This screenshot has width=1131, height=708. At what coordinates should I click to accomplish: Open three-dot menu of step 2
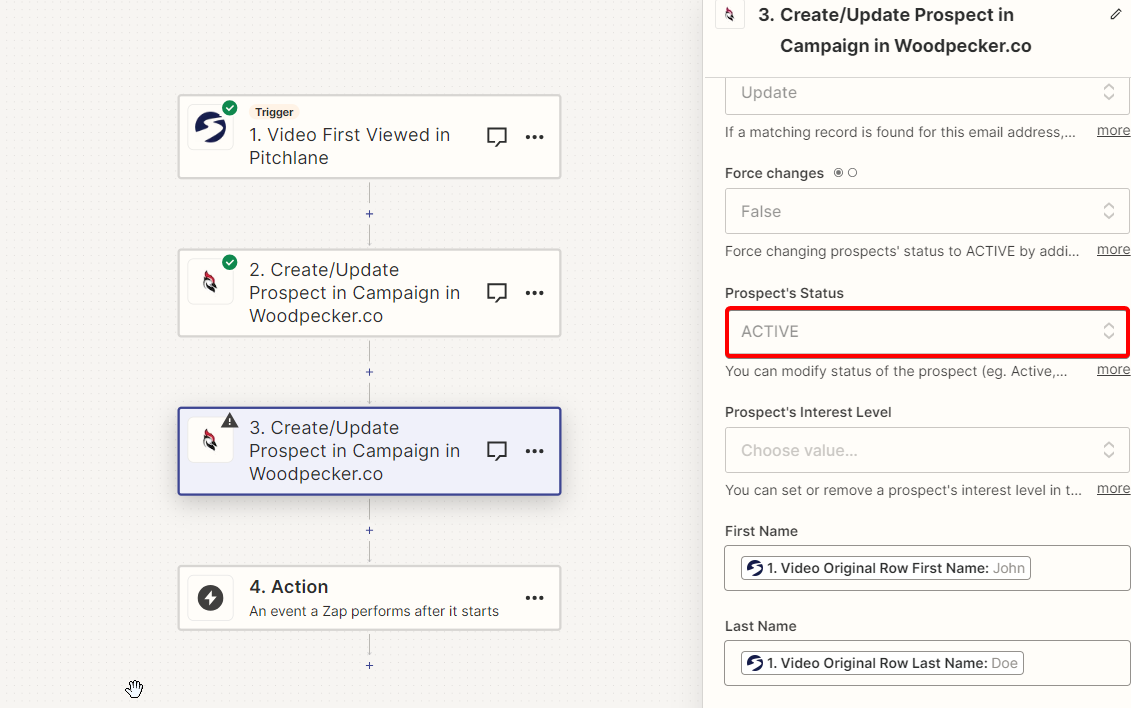[x=534, y=293]
